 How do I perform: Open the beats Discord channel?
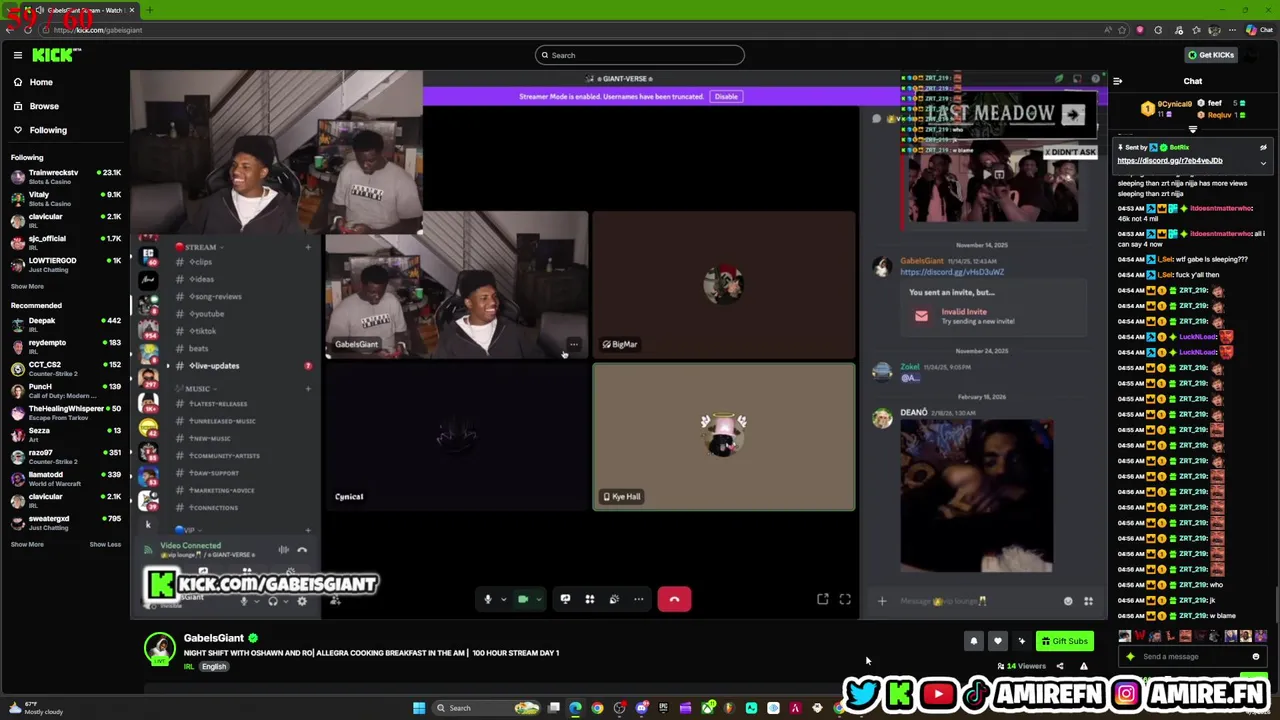[x=198, y=349]
